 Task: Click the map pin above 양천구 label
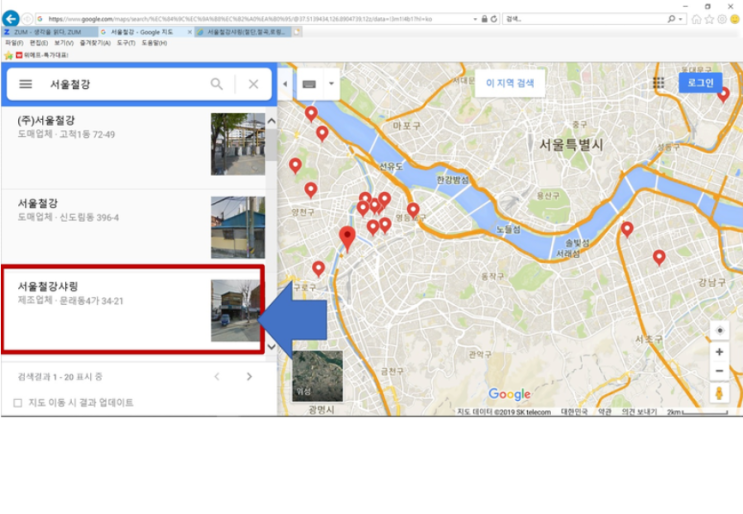(x=310, y=190)
